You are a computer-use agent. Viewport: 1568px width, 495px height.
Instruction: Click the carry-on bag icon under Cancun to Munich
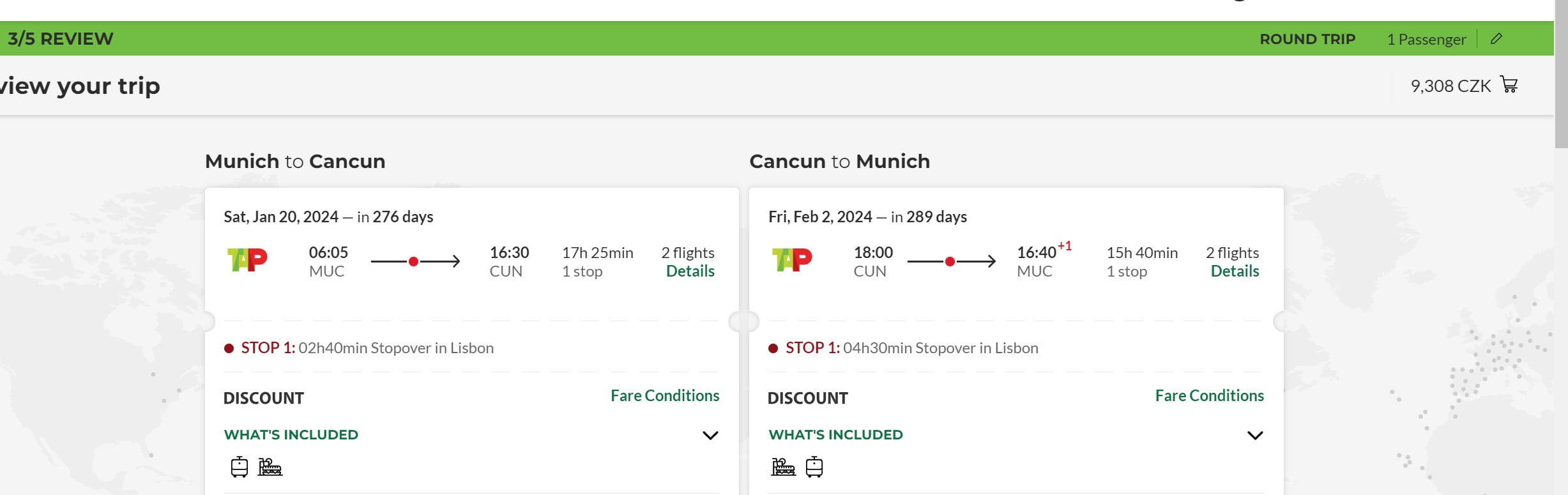(814, 467)
